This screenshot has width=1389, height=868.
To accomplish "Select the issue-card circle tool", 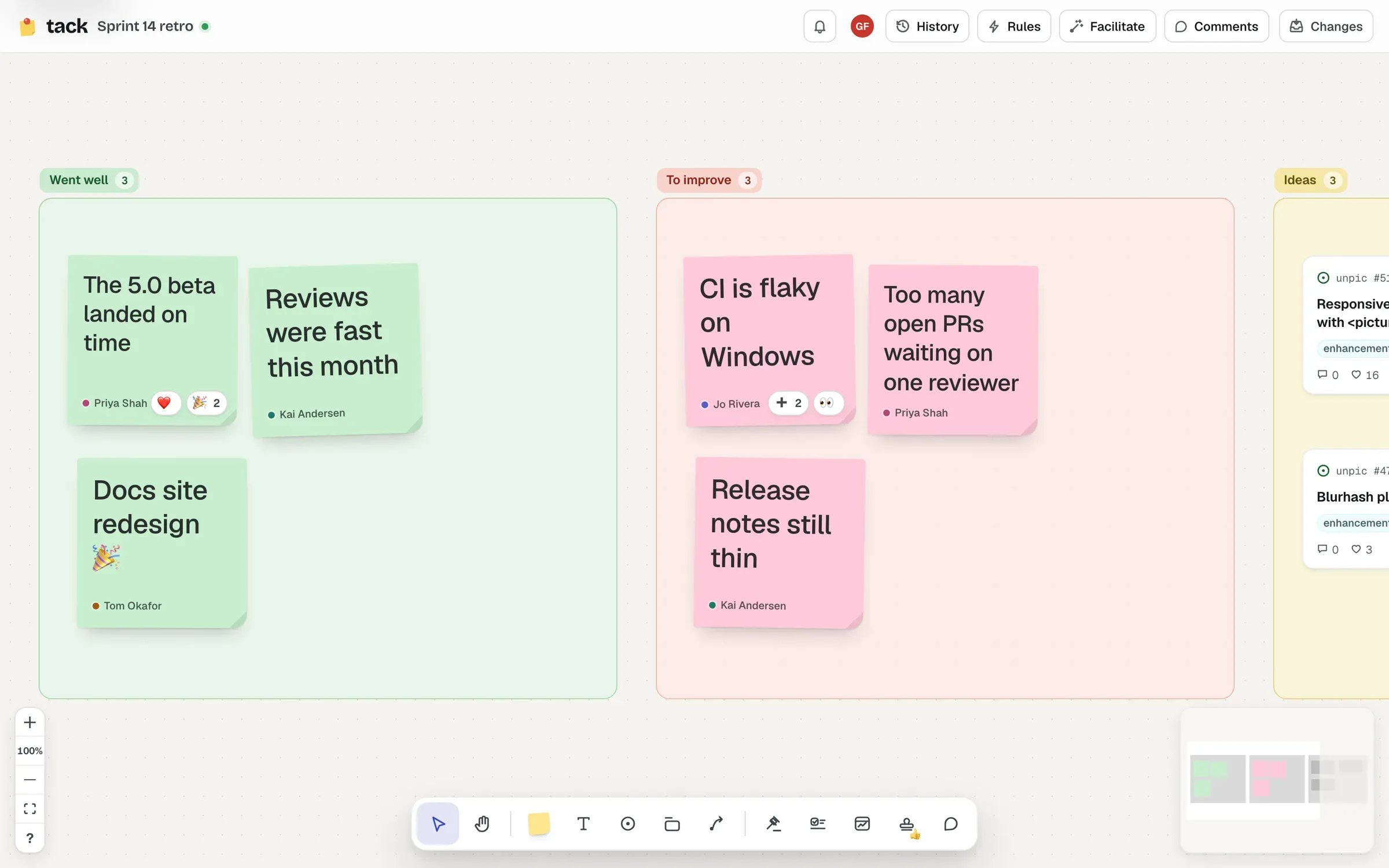I will pyautogui.click(x=628, y=823).
